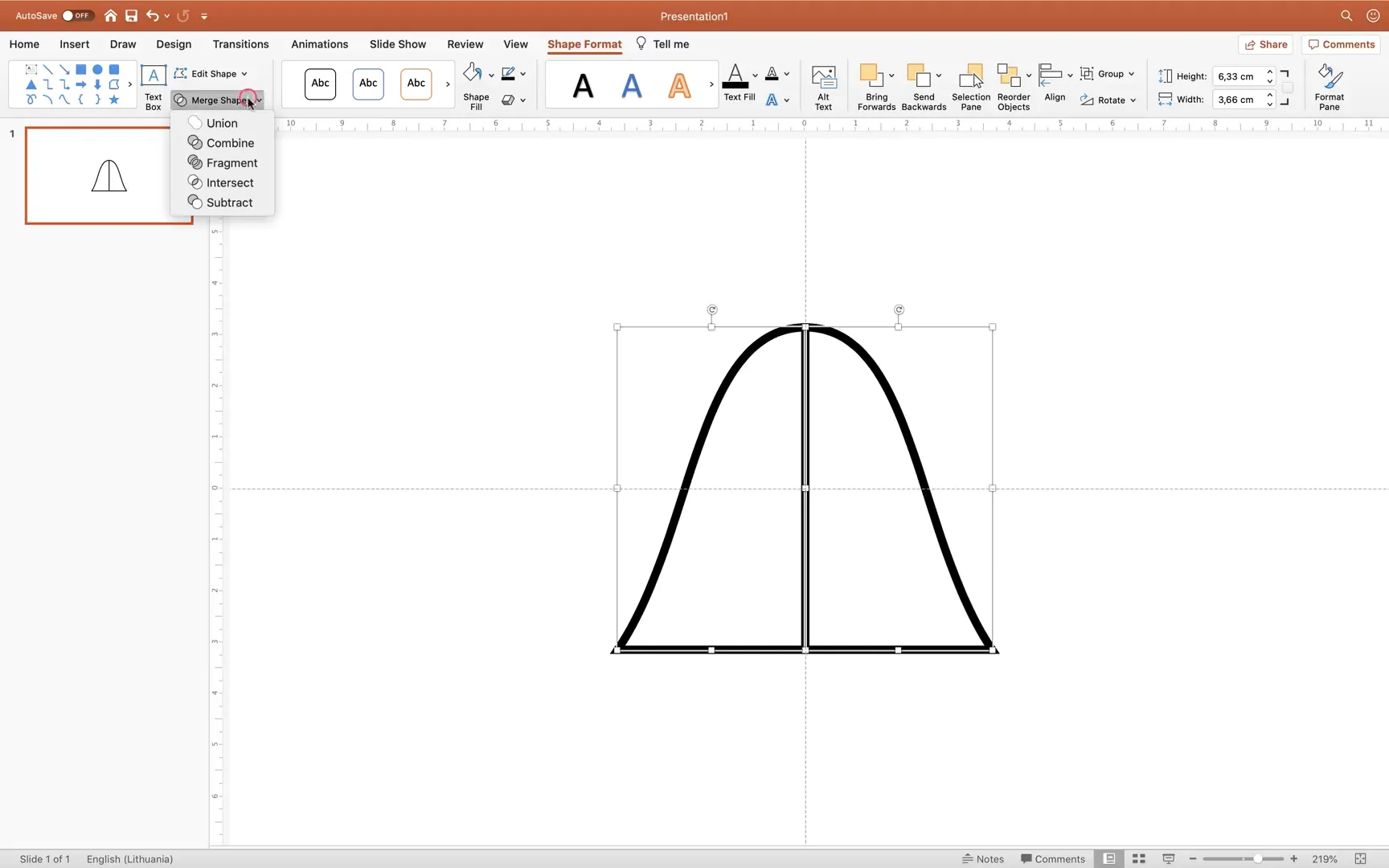
Task: Click the Shape Outline pen icon
Action: (508, 74)
